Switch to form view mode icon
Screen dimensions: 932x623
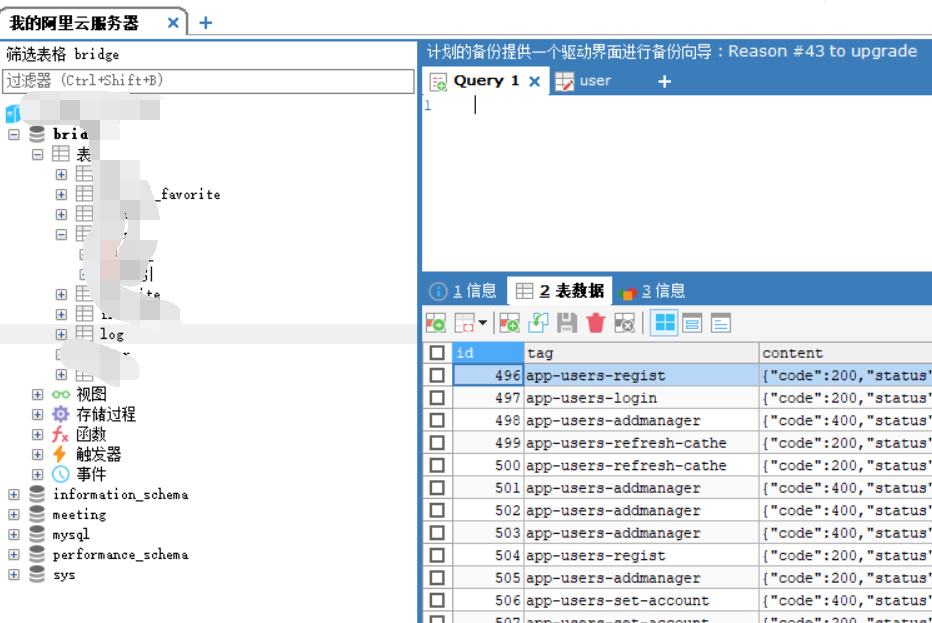tap(692, 323)
